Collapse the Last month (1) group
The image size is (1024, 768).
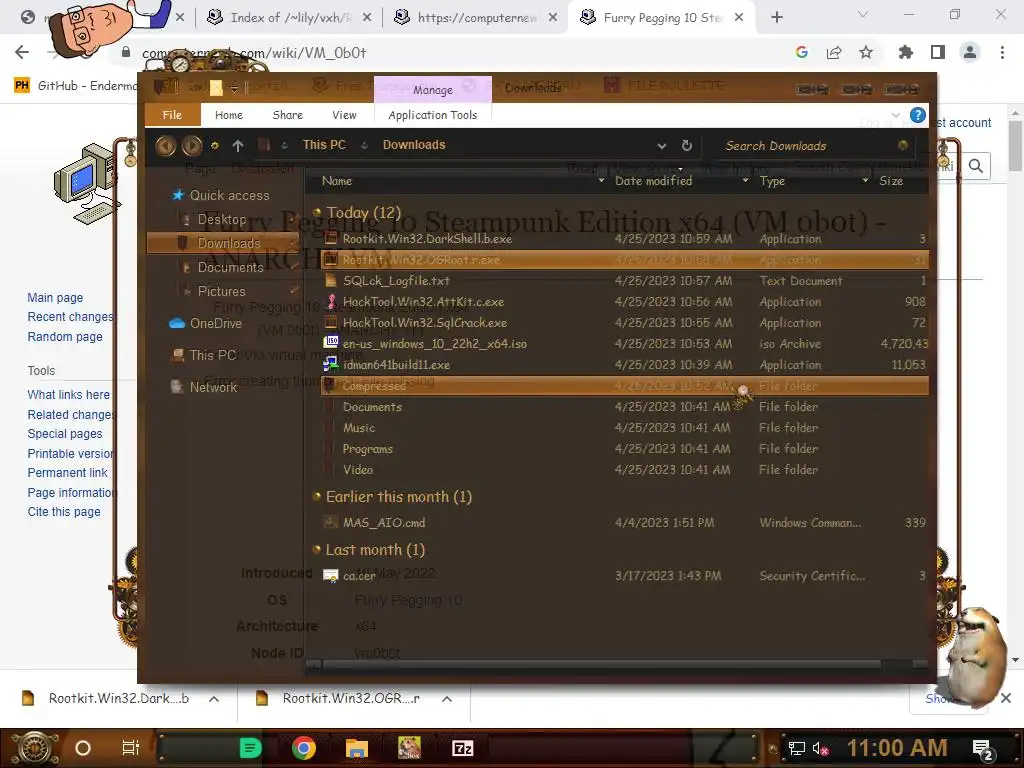pos(317,550)
